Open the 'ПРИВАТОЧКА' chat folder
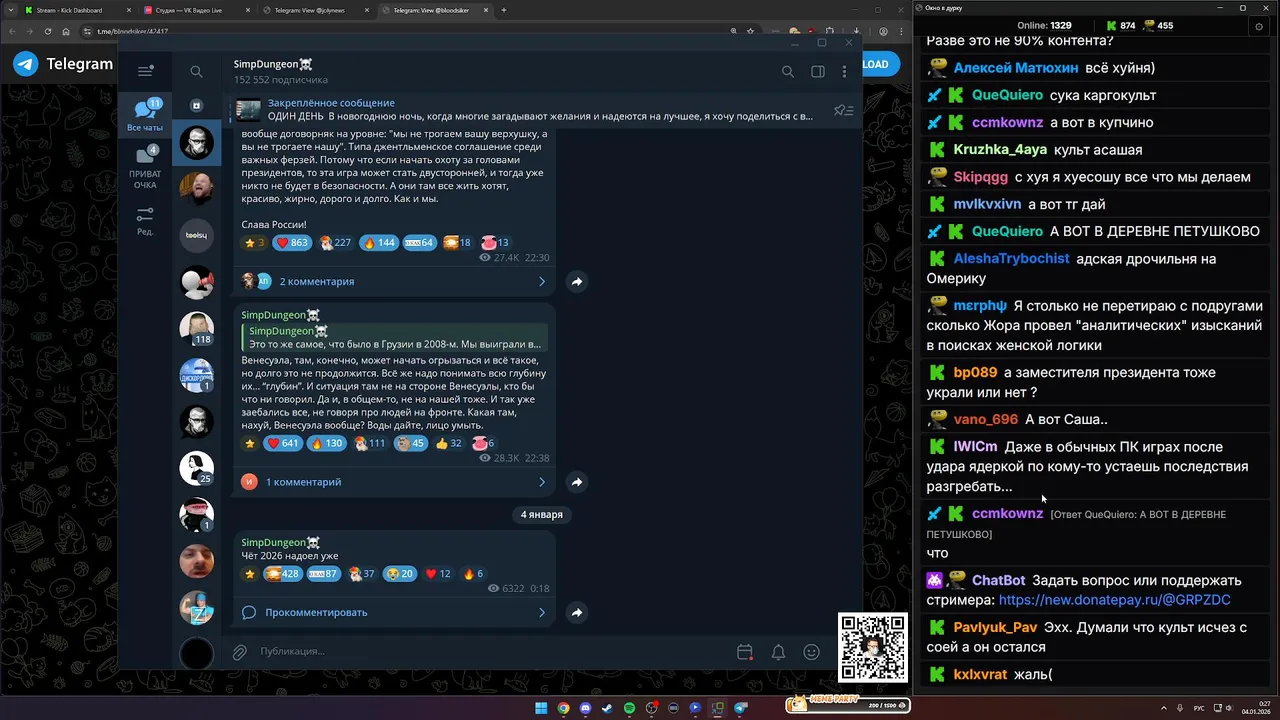This screenshot has height=720, width=1280. [145, 167]
